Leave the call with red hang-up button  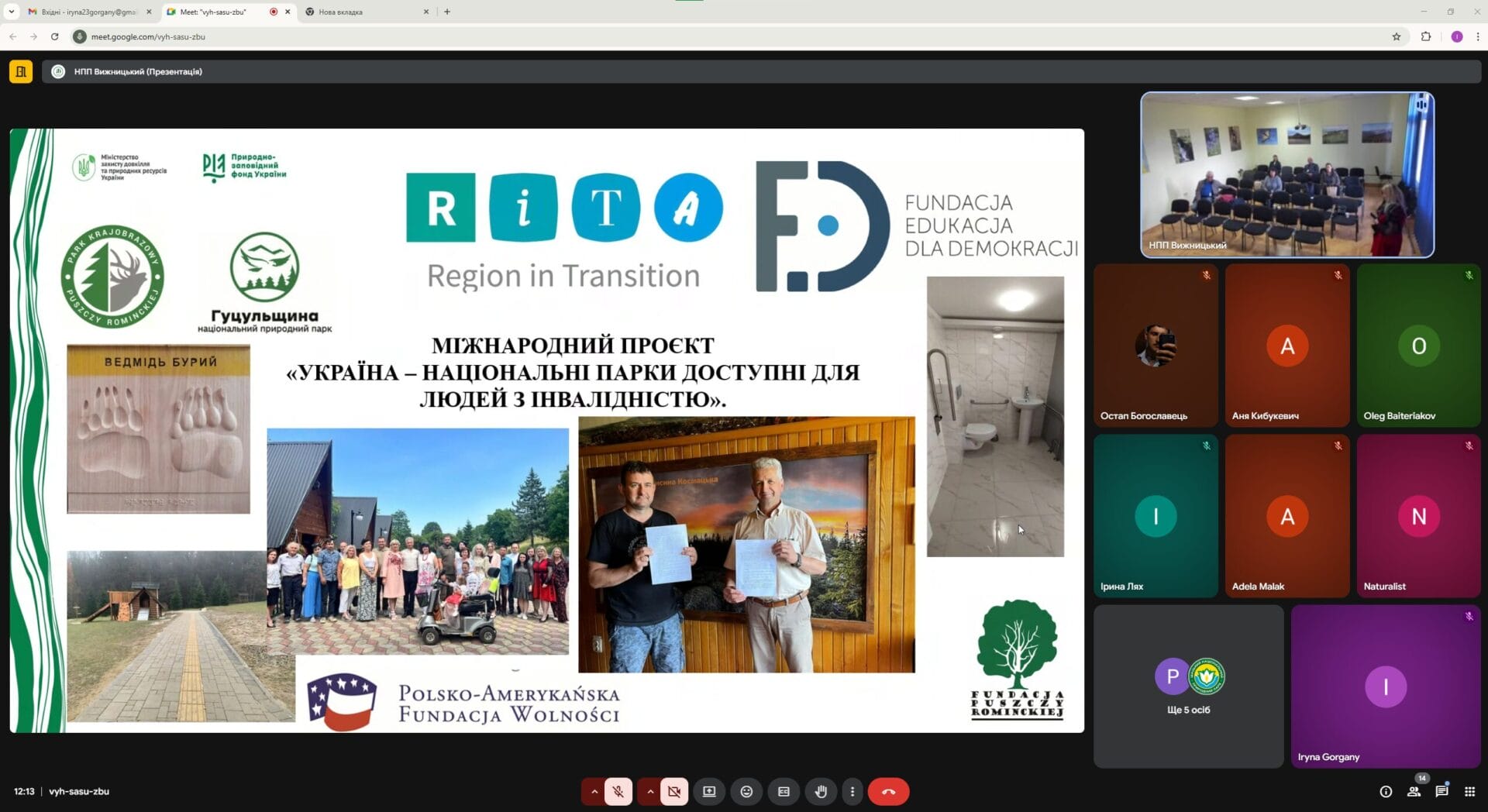(888, 791)
